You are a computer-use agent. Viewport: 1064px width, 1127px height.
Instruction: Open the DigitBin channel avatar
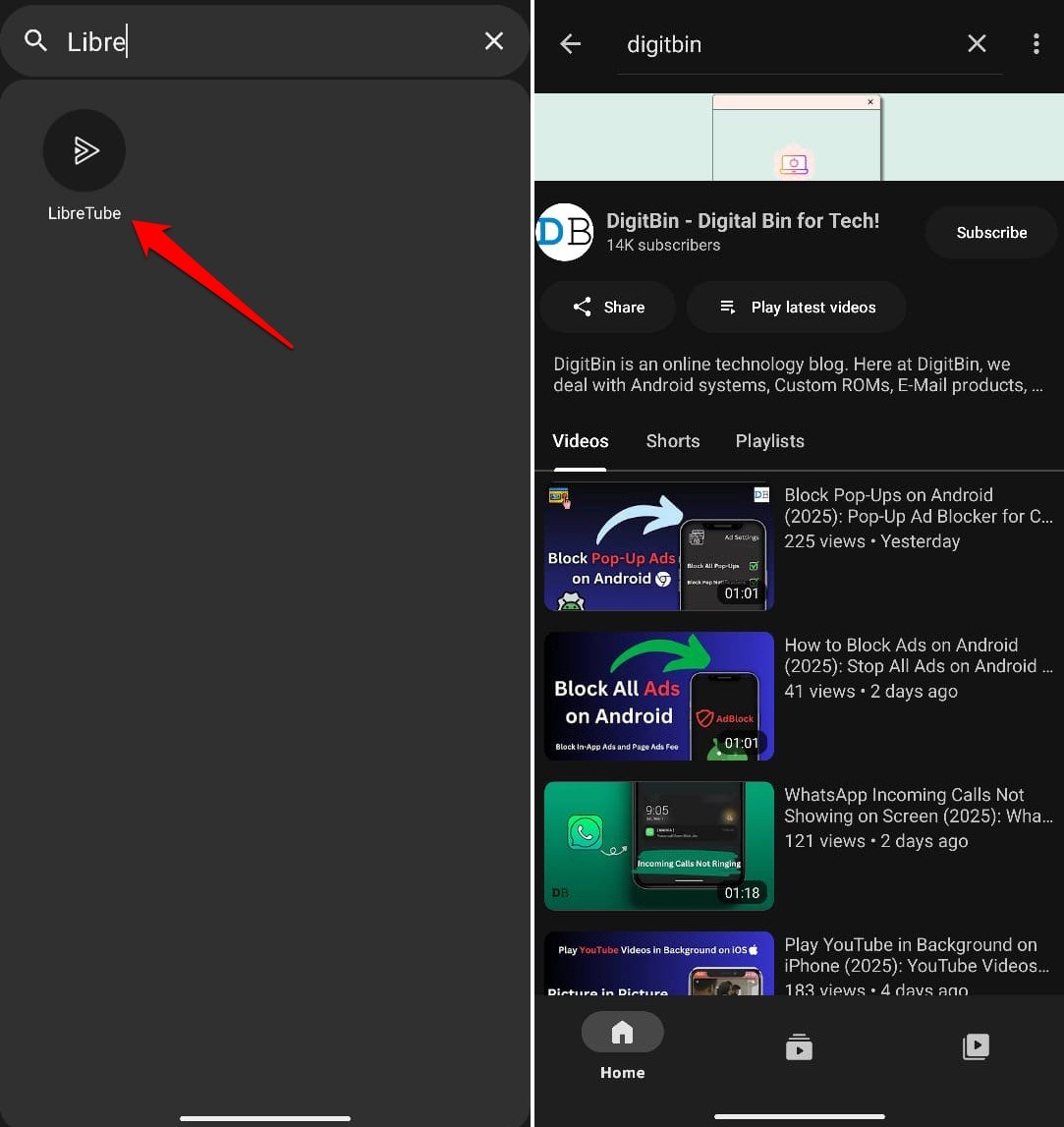point(565,232)
